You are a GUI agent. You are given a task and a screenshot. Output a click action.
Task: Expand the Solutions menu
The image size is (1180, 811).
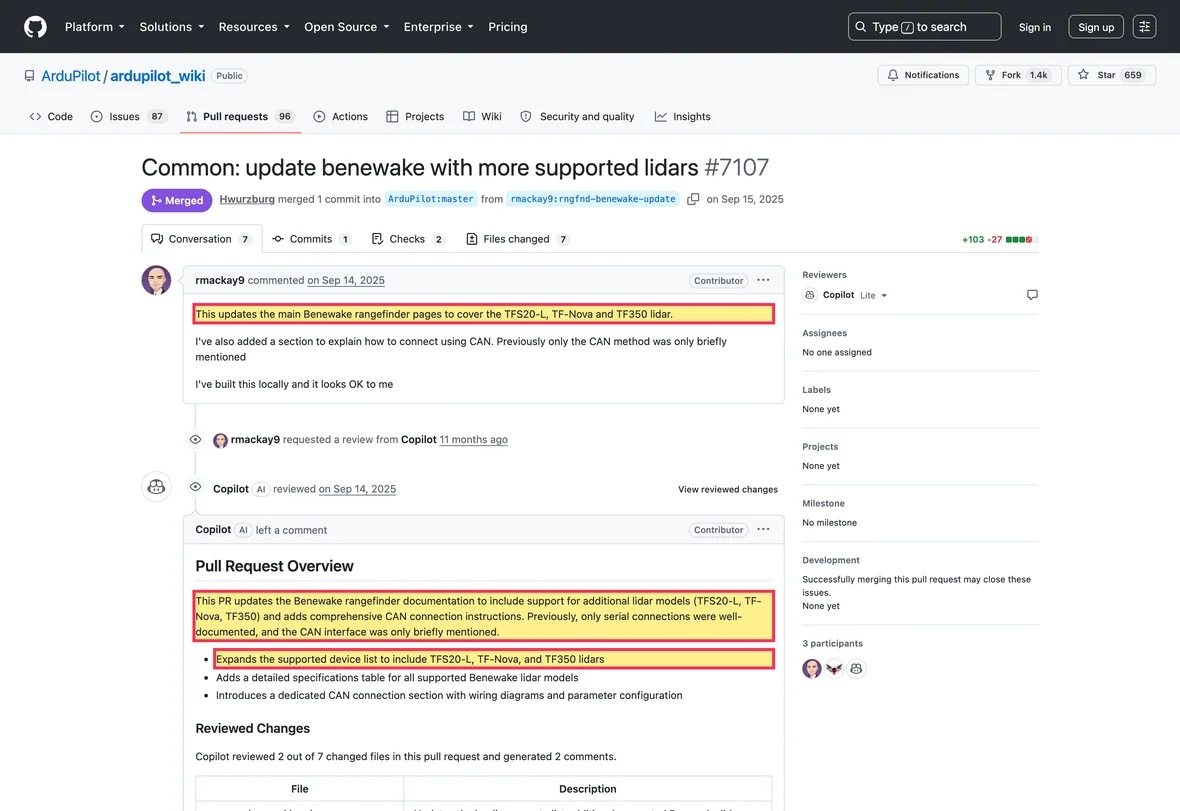(x=172, y=27)
